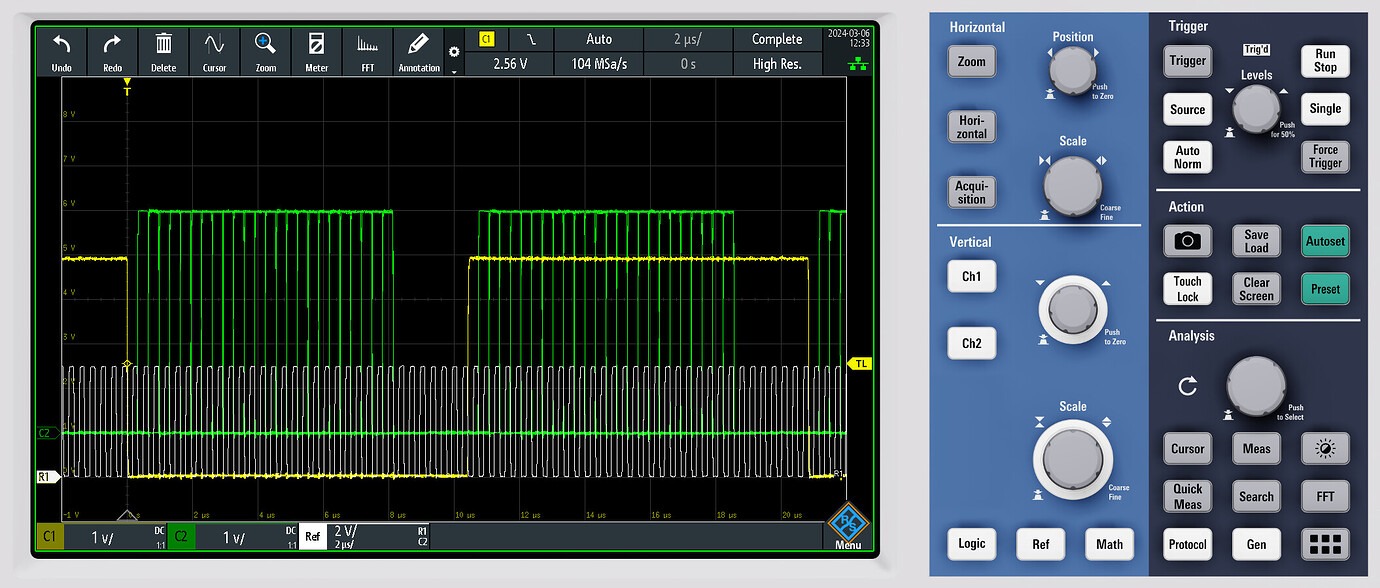Viewport: 1380px width, 588px height.
Task: Select the Cursor tool icon
Action: point(214,51)
